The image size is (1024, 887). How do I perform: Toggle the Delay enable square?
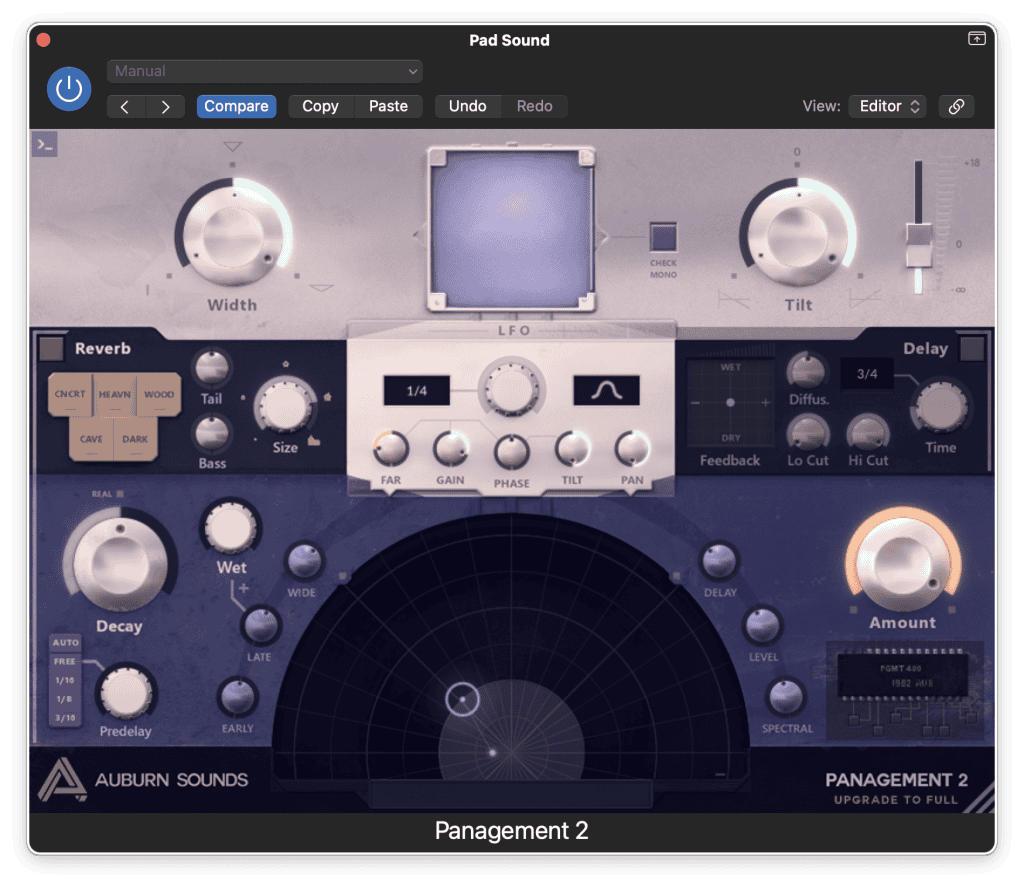click(971, 349)
